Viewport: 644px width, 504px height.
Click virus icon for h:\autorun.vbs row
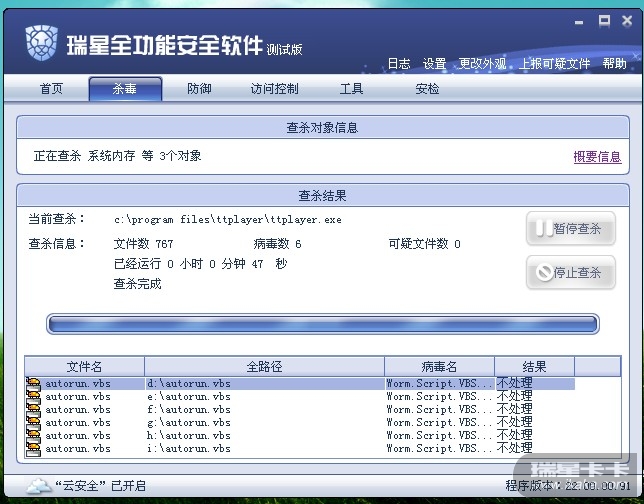(33, 436)
